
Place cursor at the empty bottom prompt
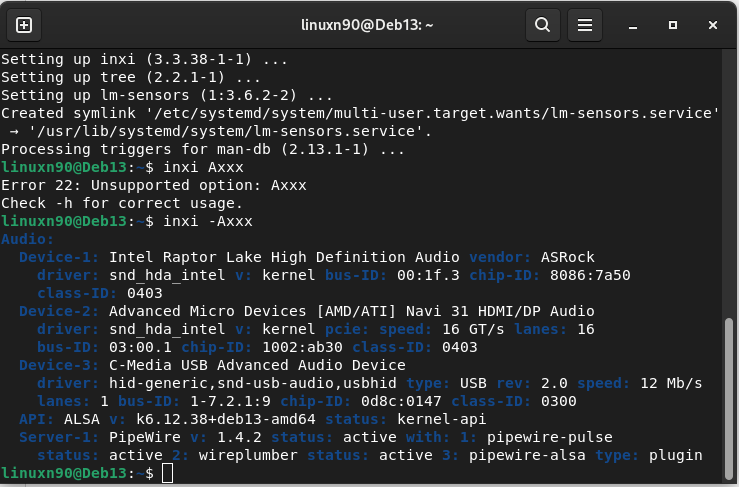167,472
